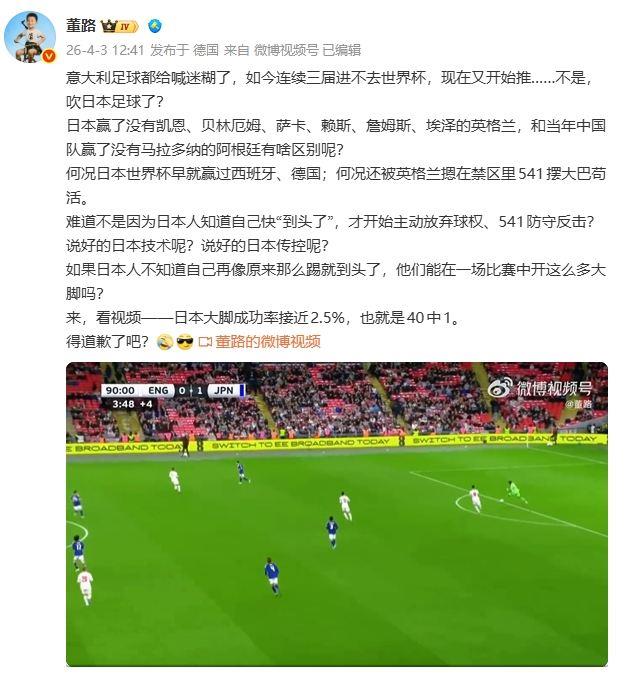Click the blue globe badge icon
626x682 pixels.
tap(155, 26)
